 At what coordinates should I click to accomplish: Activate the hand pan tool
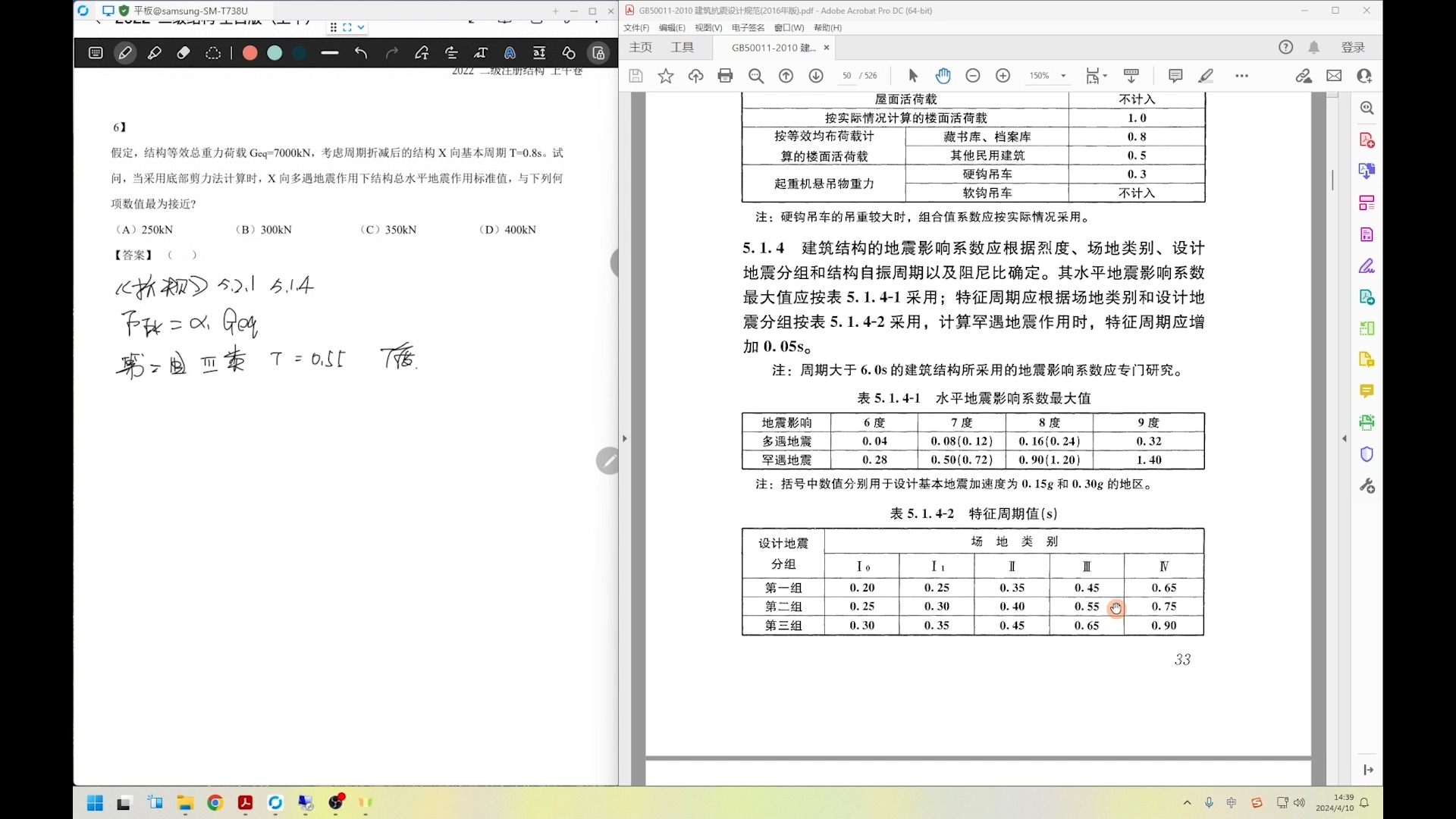943,76
